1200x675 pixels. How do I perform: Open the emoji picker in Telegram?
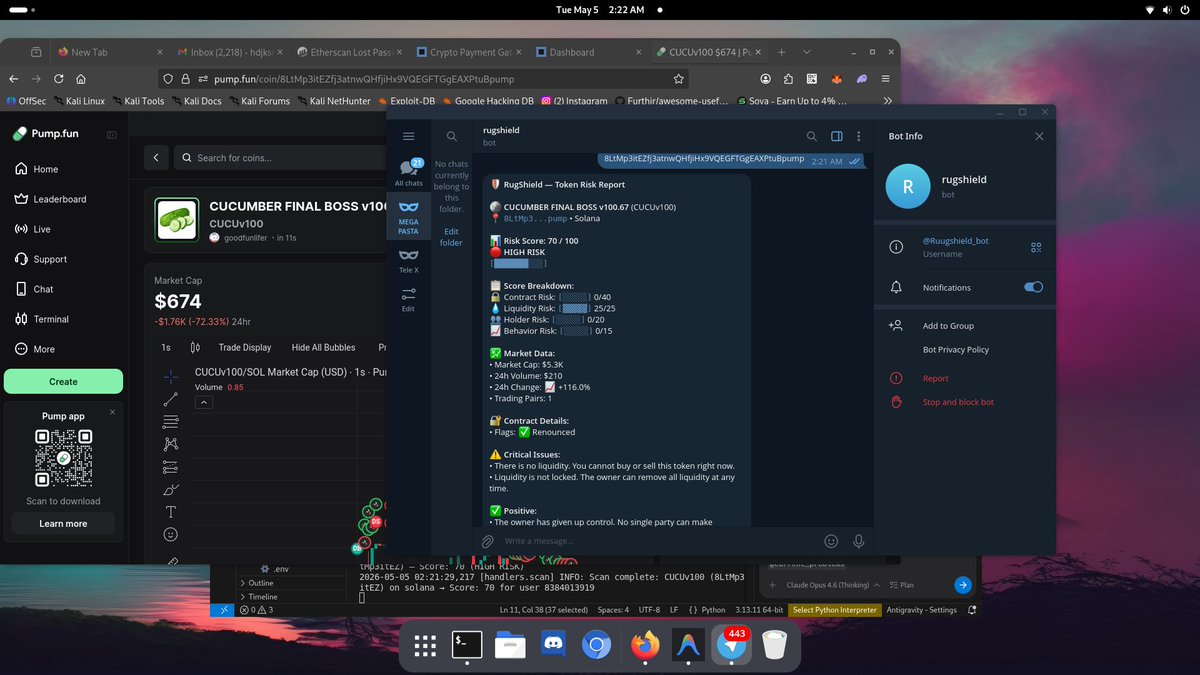click(830, 541)
